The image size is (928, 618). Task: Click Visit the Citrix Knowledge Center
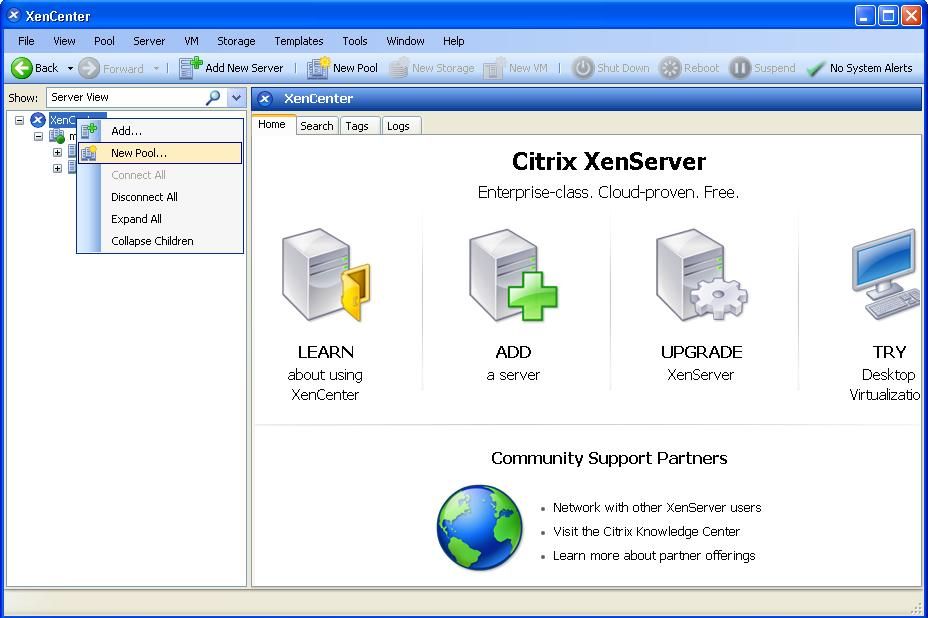pos(646,532)
